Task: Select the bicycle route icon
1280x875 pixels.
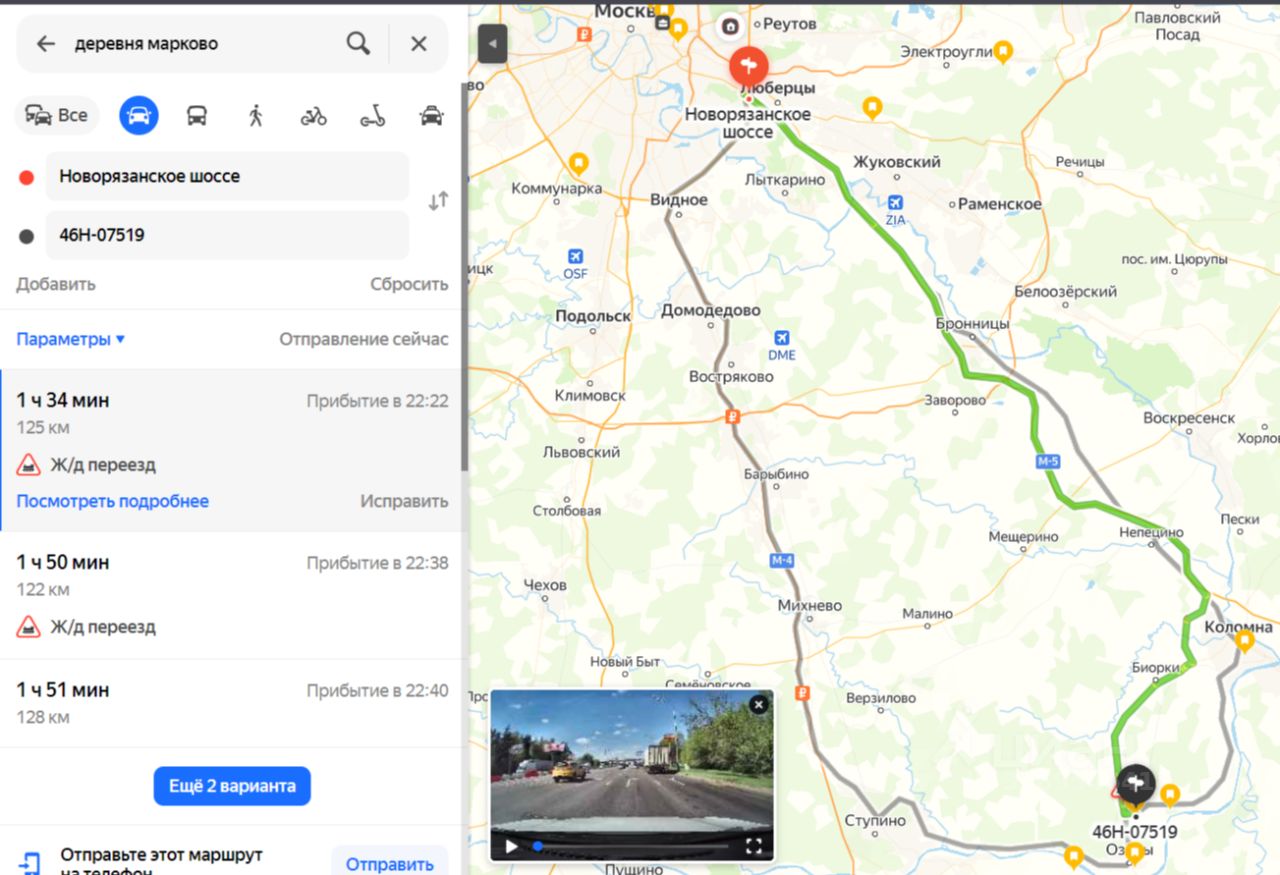Action: [314, 116]
